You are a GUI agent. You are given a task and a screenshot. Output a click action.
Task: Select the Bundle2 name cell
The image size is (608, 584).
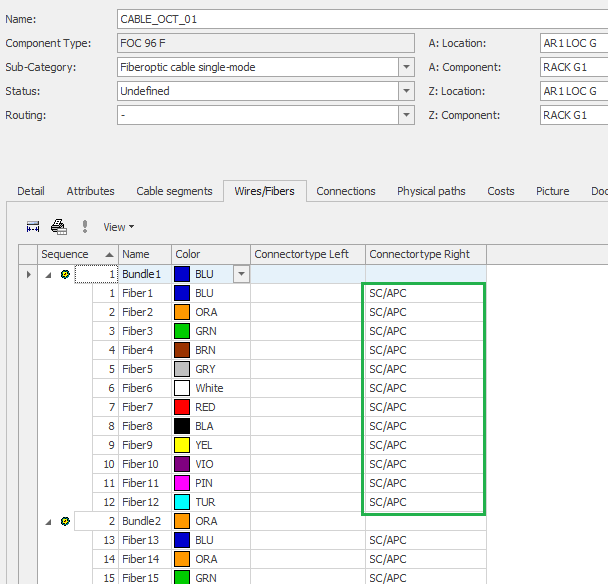point(145,521)
